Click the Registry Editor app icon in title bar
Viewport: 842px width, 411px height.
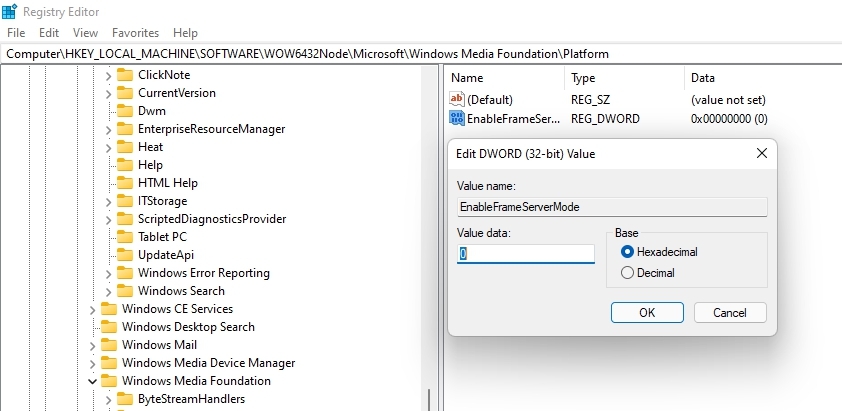[x=9, y=11]
